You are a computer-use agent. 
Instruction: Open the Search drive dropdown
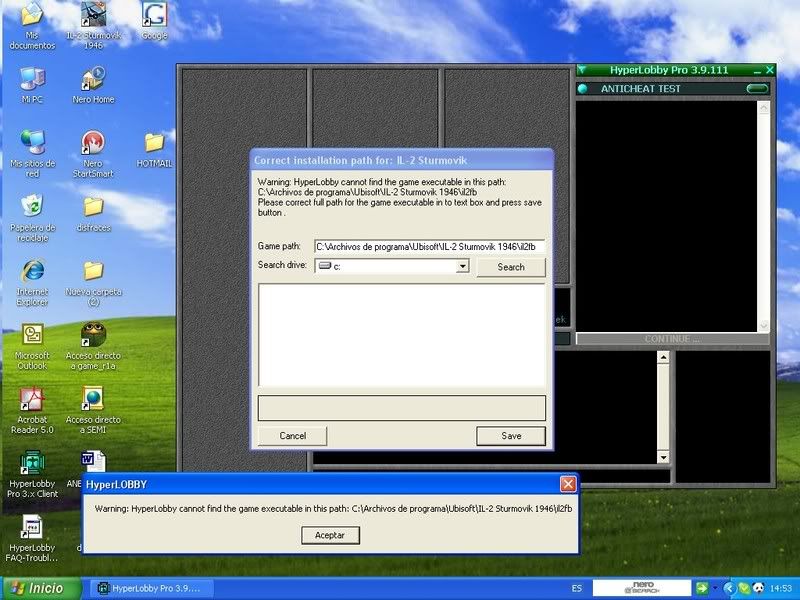462,266
